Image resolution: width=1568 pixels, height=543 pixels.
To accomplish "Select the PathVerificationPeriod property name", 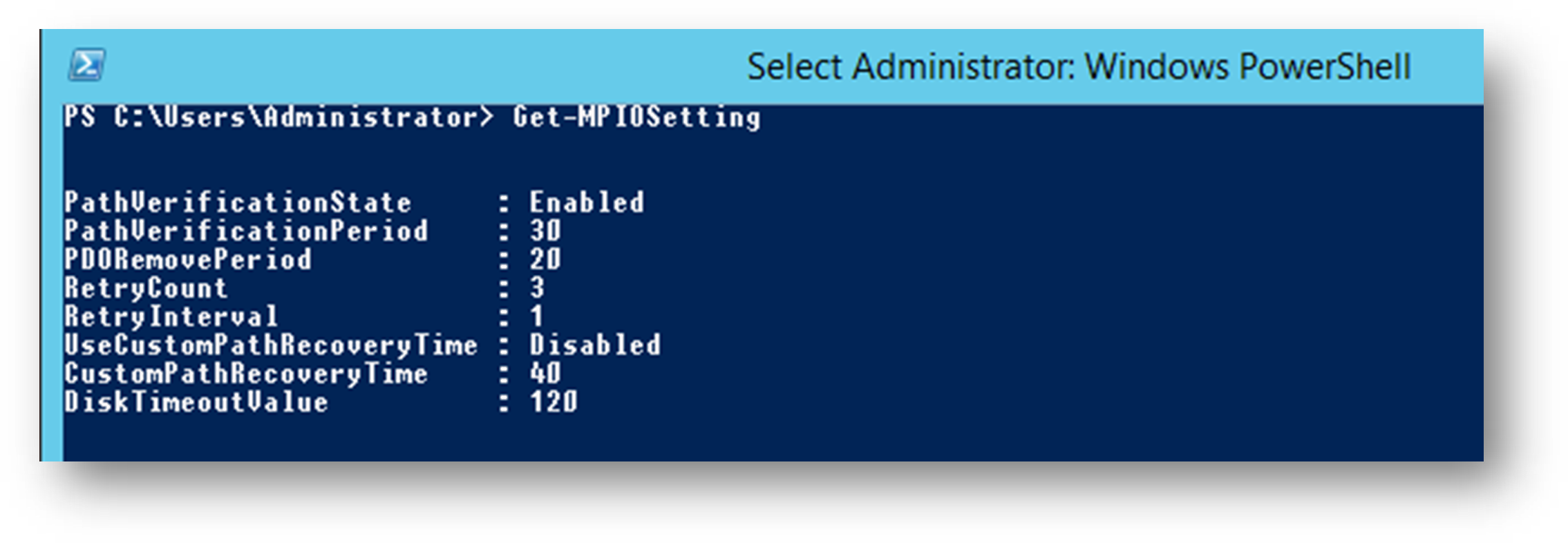I will pos(246,231).
